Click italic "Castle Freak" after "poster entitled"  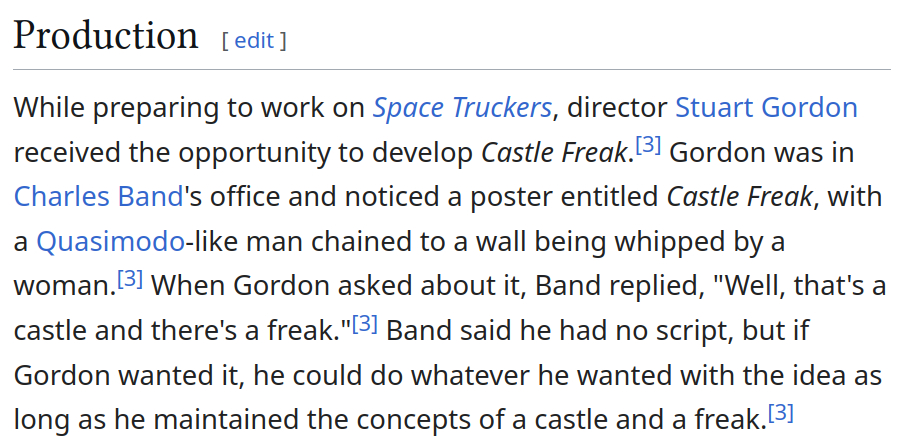(741, 196)
